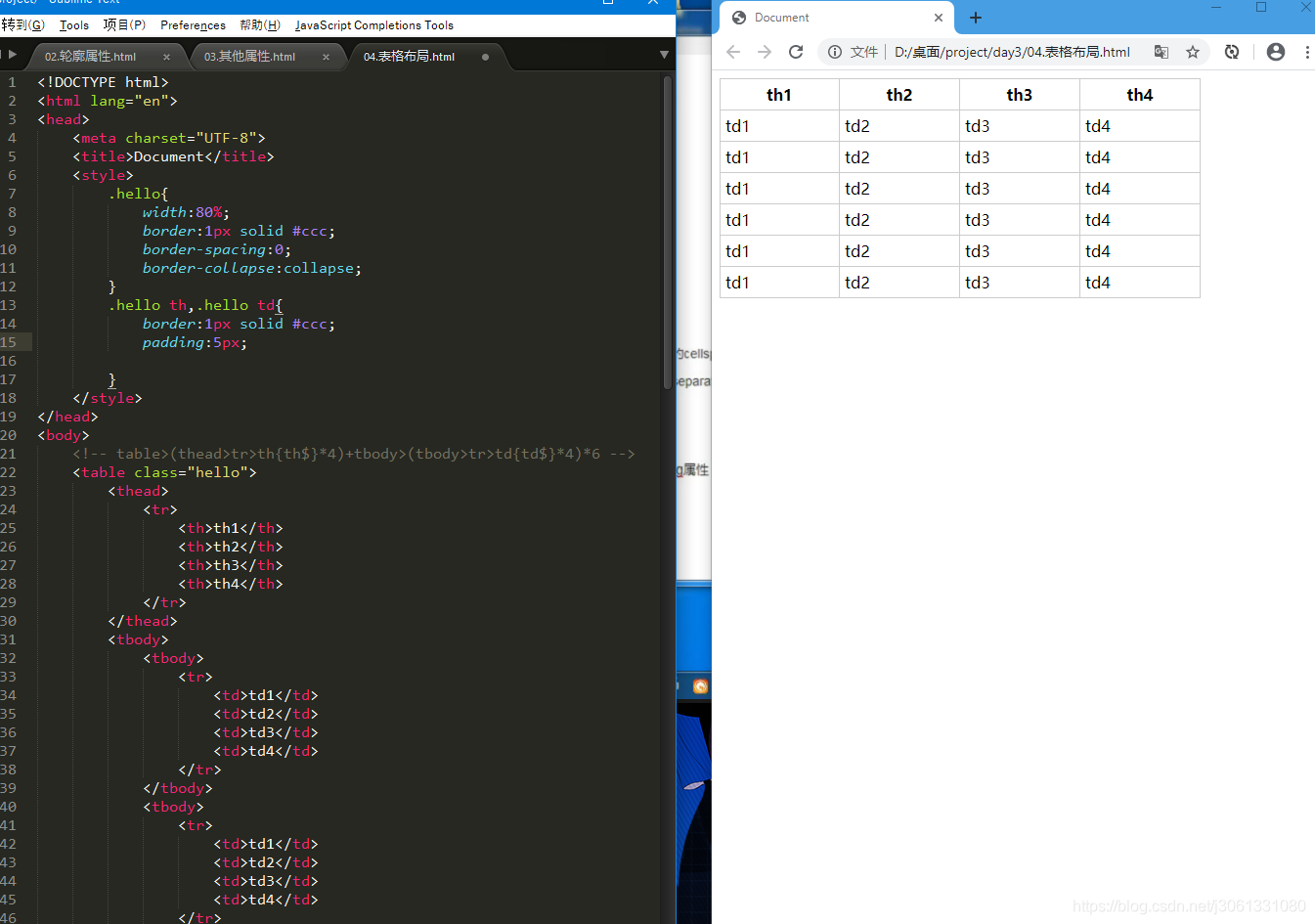This screenshot has width=1315, height=924.
Task: Click the border-spacing:0 line
Action: [217, 249]
